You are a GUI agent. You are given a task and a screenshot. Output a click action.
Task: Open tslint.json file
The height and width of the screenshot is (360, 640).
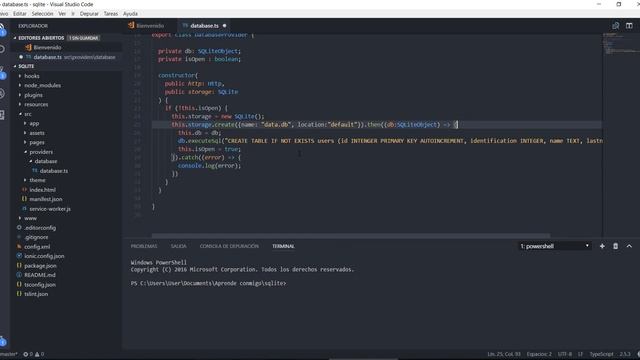(36, 294)
